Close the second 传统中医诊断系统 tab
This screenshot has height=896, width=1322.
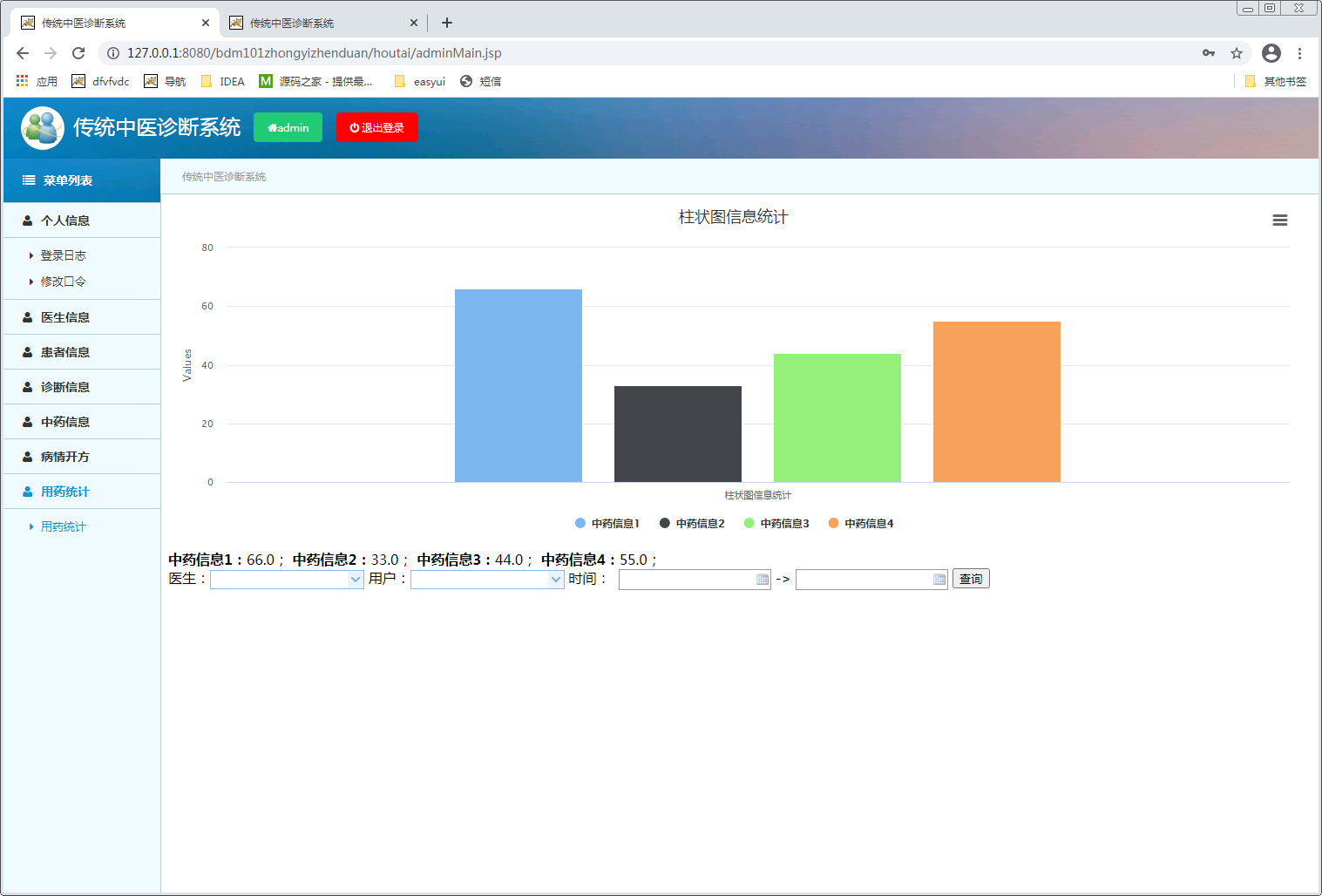(x=414, y=23)
